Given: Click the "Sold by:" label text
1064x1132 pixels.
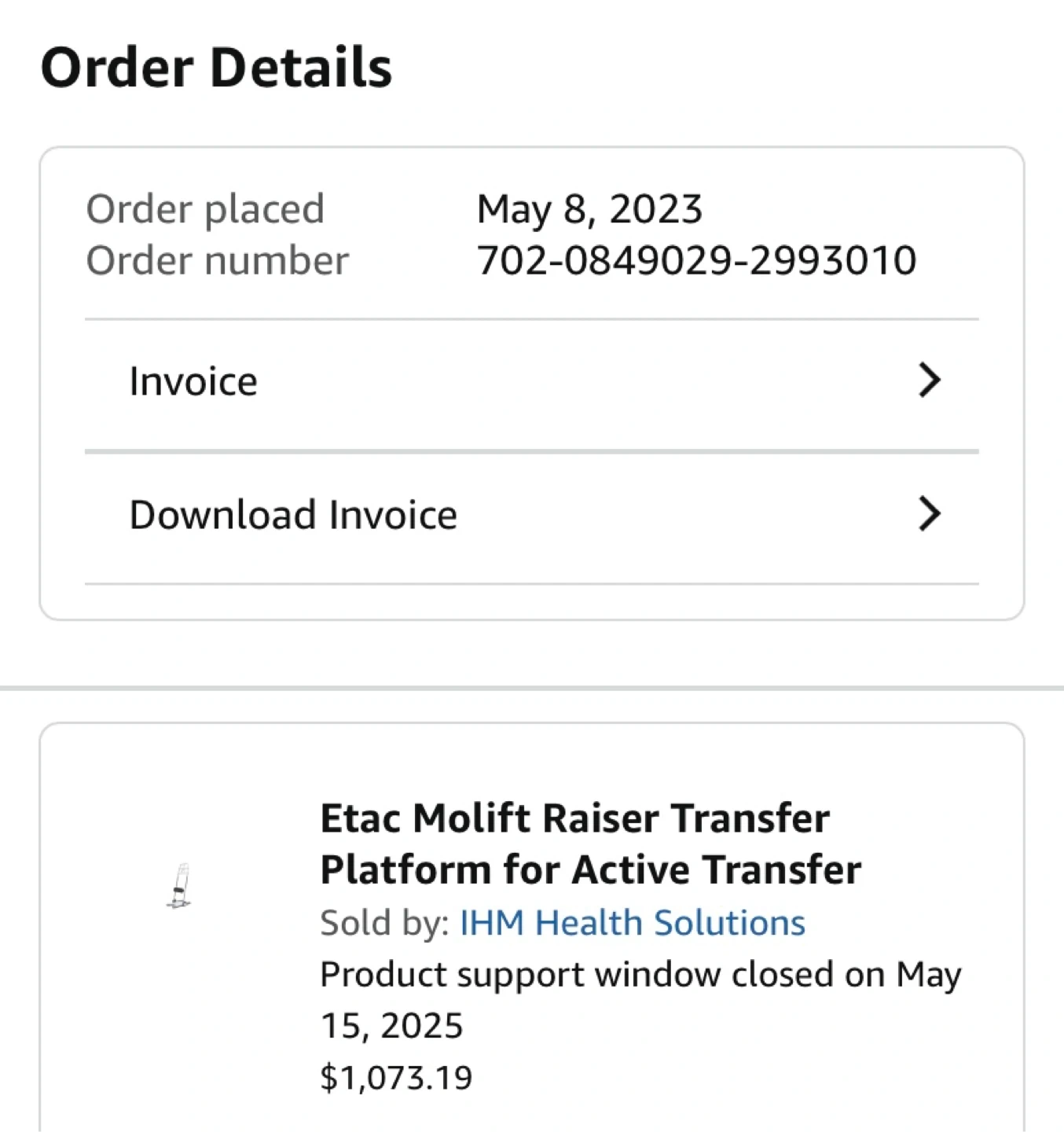Looking at the screenshot, I should click(x=384, y=923).
